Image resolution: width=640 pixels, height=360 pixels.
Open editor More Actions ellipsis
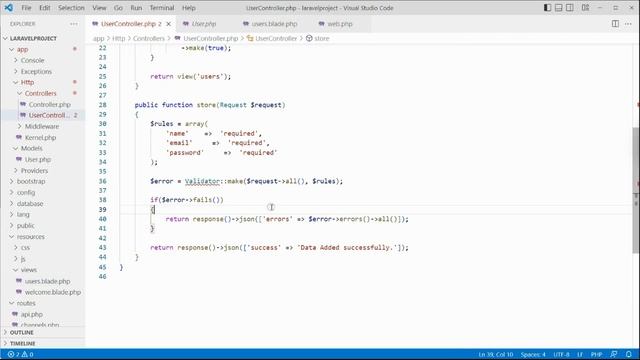pyautogui.click(x=628, y=24)
